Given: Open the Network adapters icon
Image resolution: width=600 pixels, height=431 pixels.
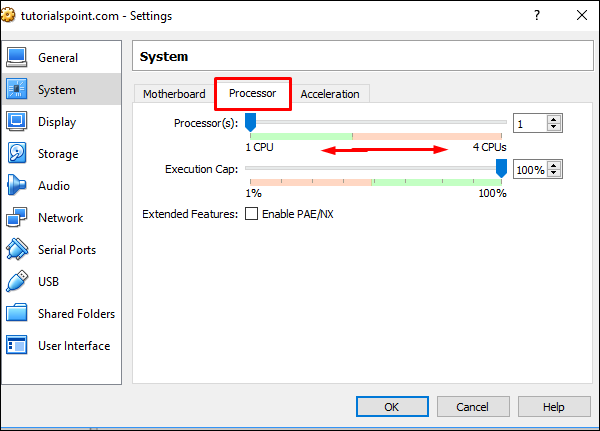Looking at the screenshot, I should [x=17, y=218].
